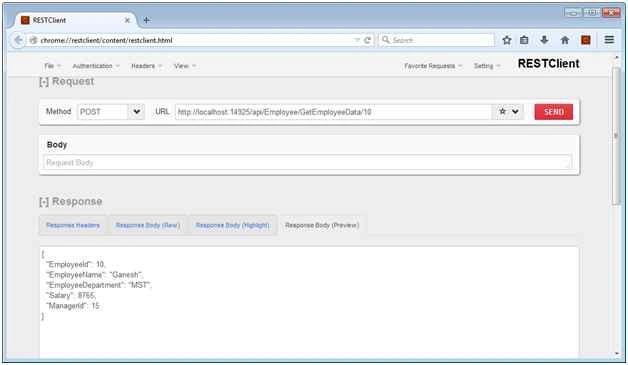The height and width of the screenshot is (365, 628).
Task: Click into the Request Body text area
Action: pyautogui.click(x=307, y=163)
